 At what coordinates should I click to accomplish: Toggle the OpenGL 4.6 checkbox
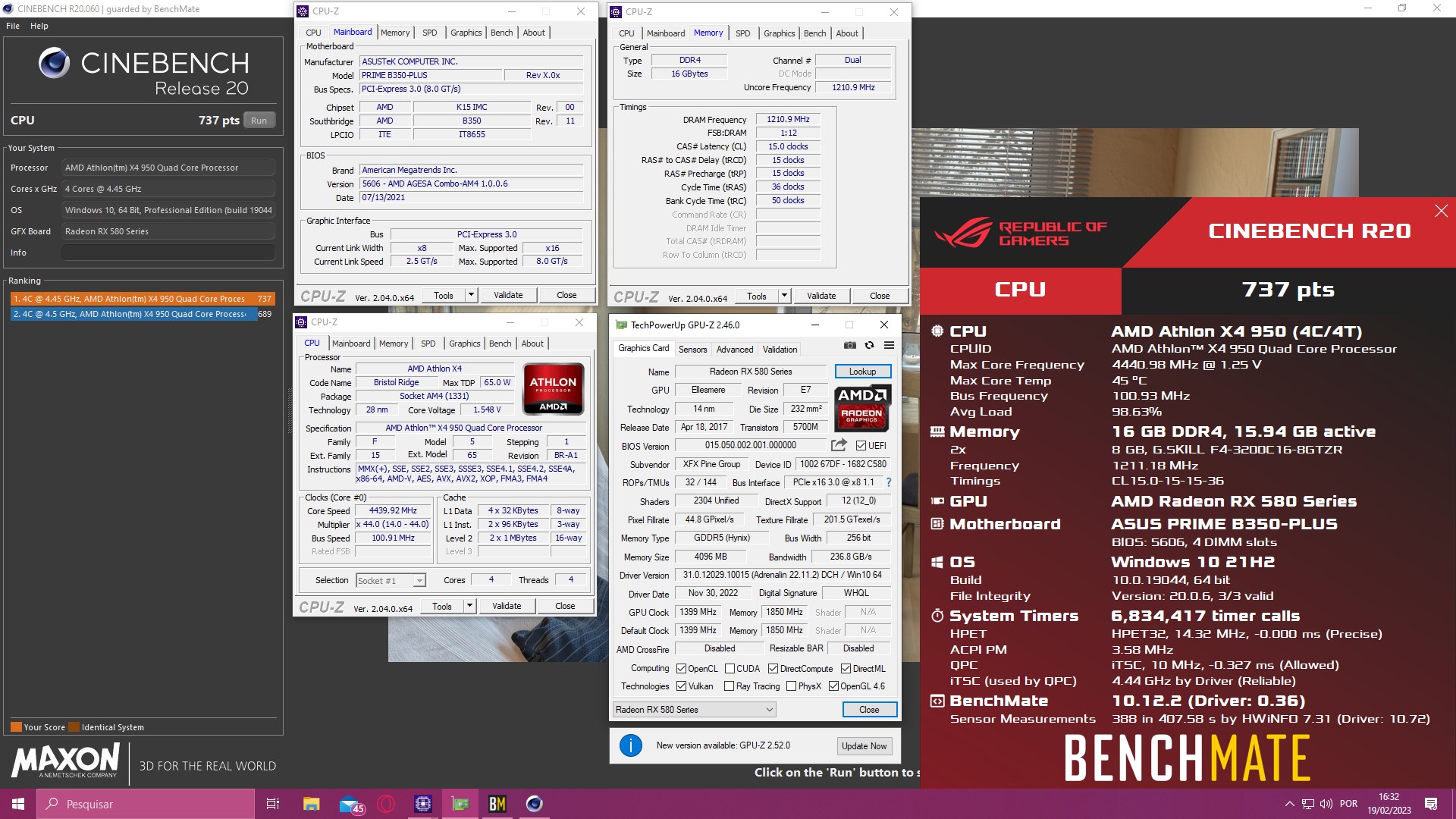[x=833, y=686]
